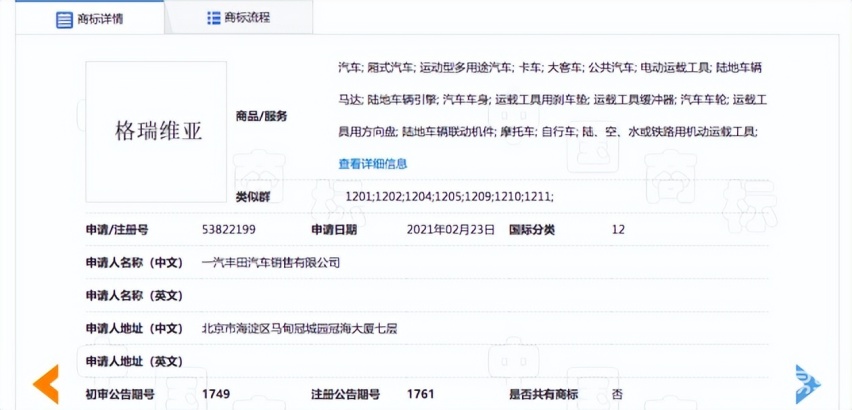Screen dimensions: 852x410
Task: Click the 申请人名称（中文） label
Action: point(134,263)
